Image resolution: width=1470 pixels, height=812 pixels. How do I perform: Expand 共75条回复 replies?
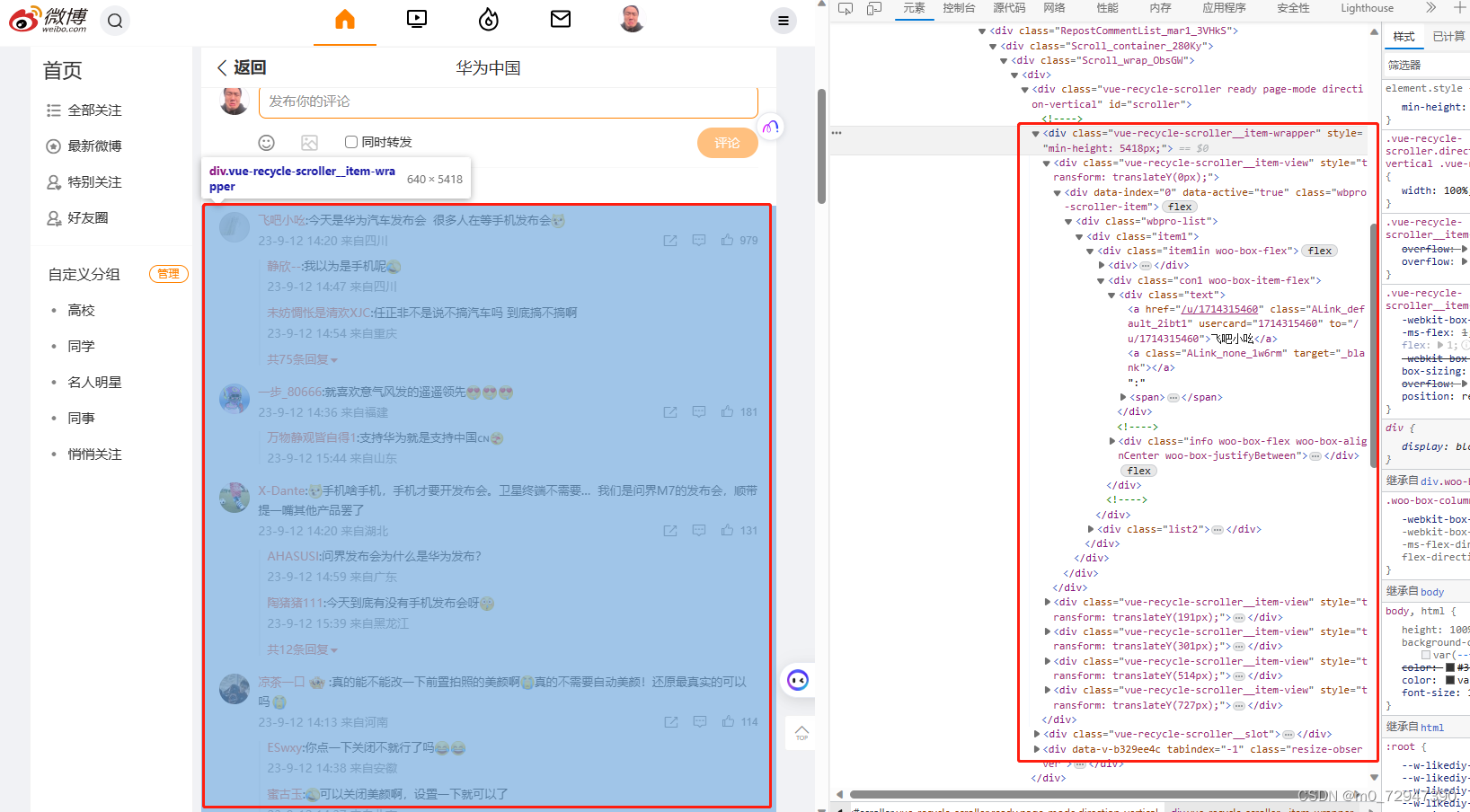[302, 359]
